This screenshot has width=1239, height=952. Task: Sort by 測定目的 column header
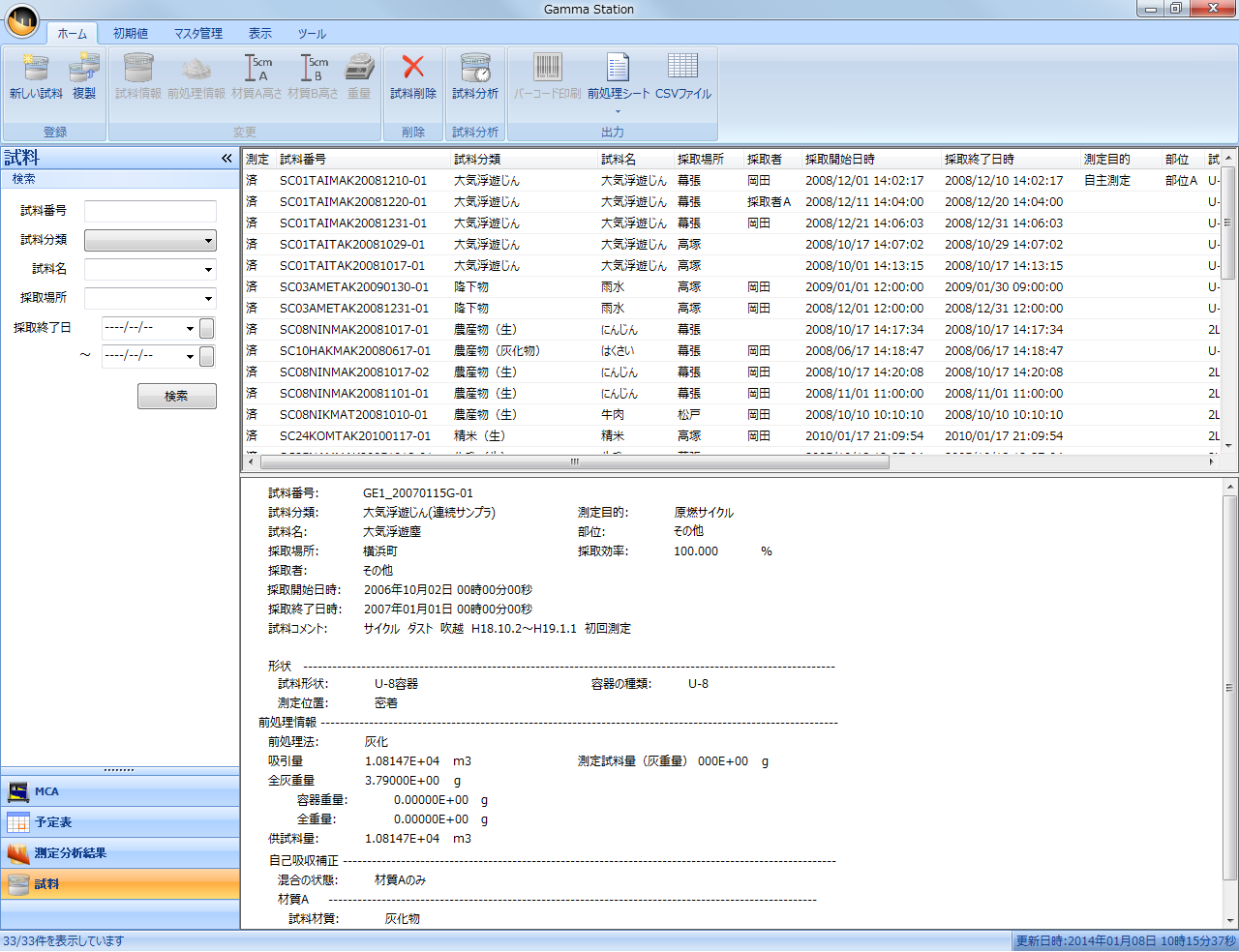coord(1121,159)
